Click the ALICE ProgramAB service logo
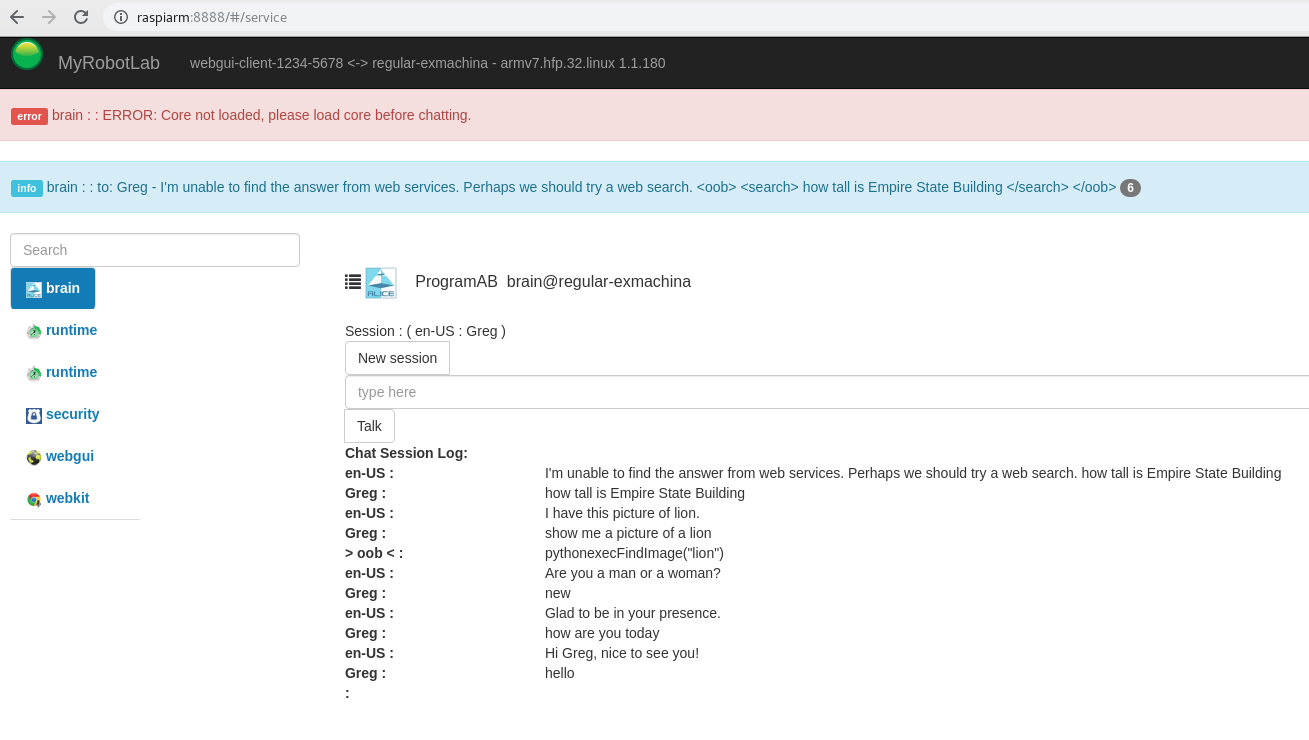The width and height of the screenshot is (1309, 740). (x=381, y=283)
